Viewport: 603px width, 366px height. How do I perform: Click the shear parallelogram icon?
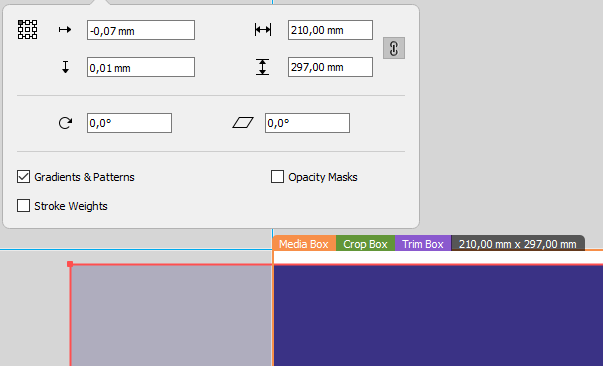[243, 123]
